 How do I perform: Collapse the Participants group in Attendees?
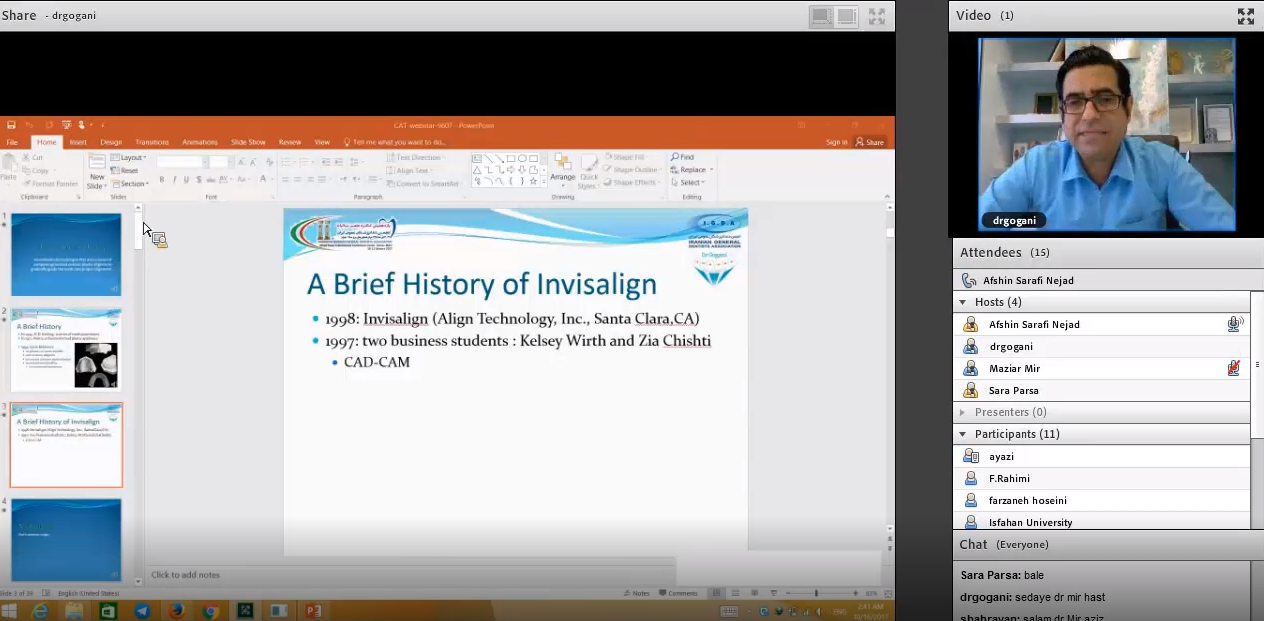963,434
